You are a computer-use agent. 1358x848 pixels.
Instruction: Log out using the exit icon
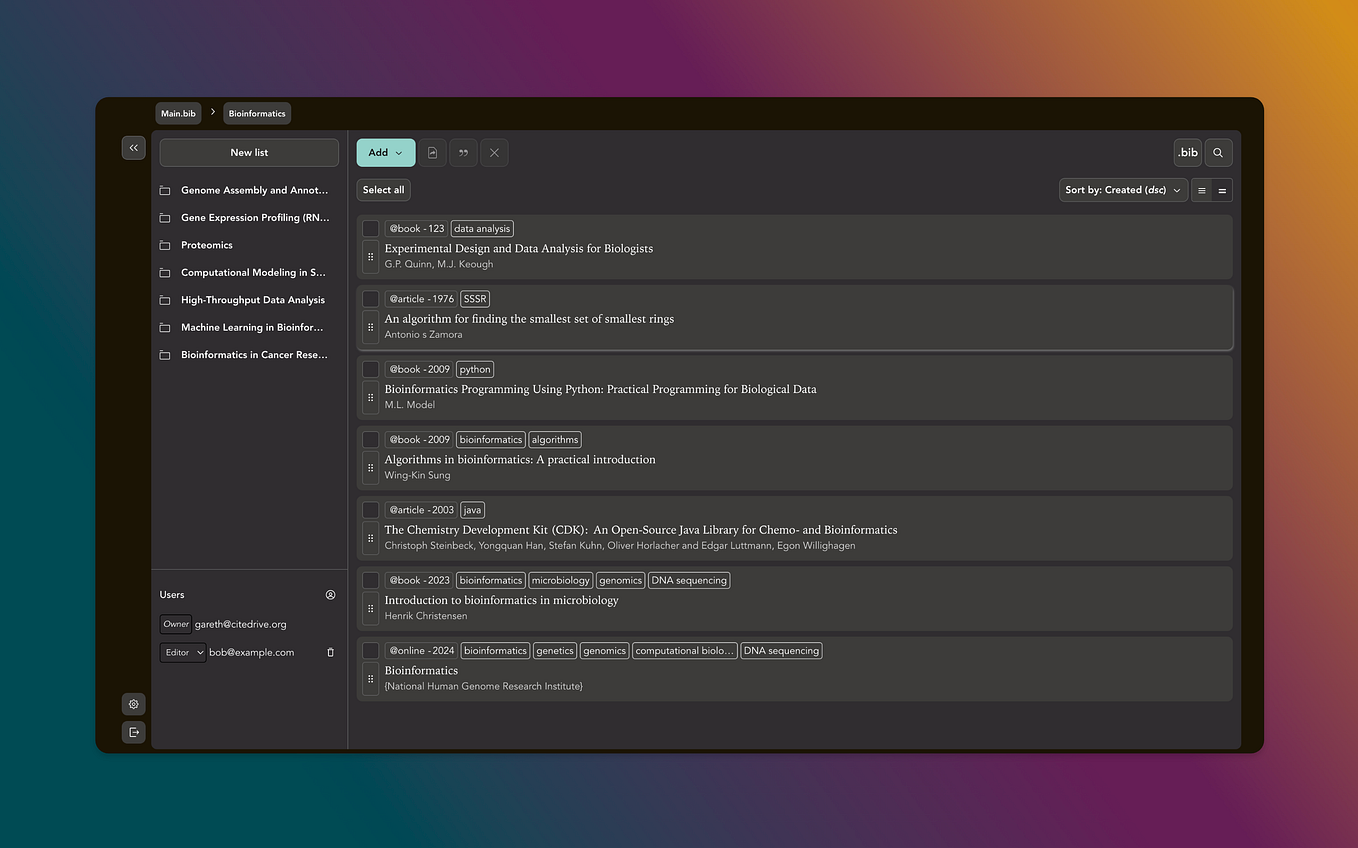point(133,732)
